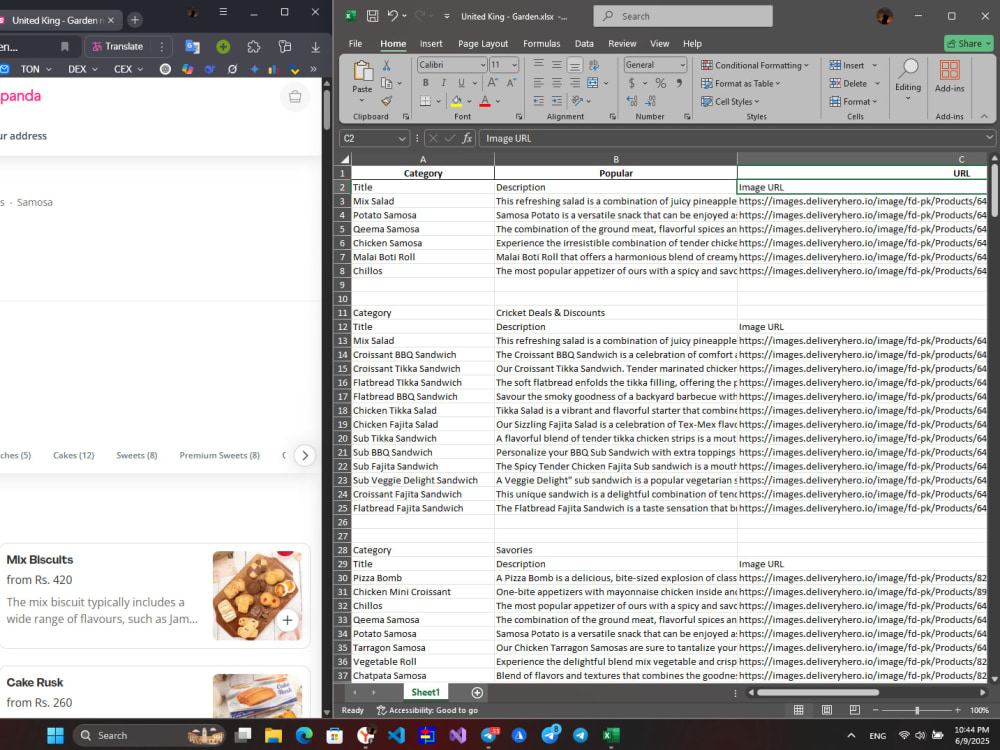This screenshot has width=1000, height=750.
Task: Click the Excel zoom slider handle
Action: (x=917, y=710)
